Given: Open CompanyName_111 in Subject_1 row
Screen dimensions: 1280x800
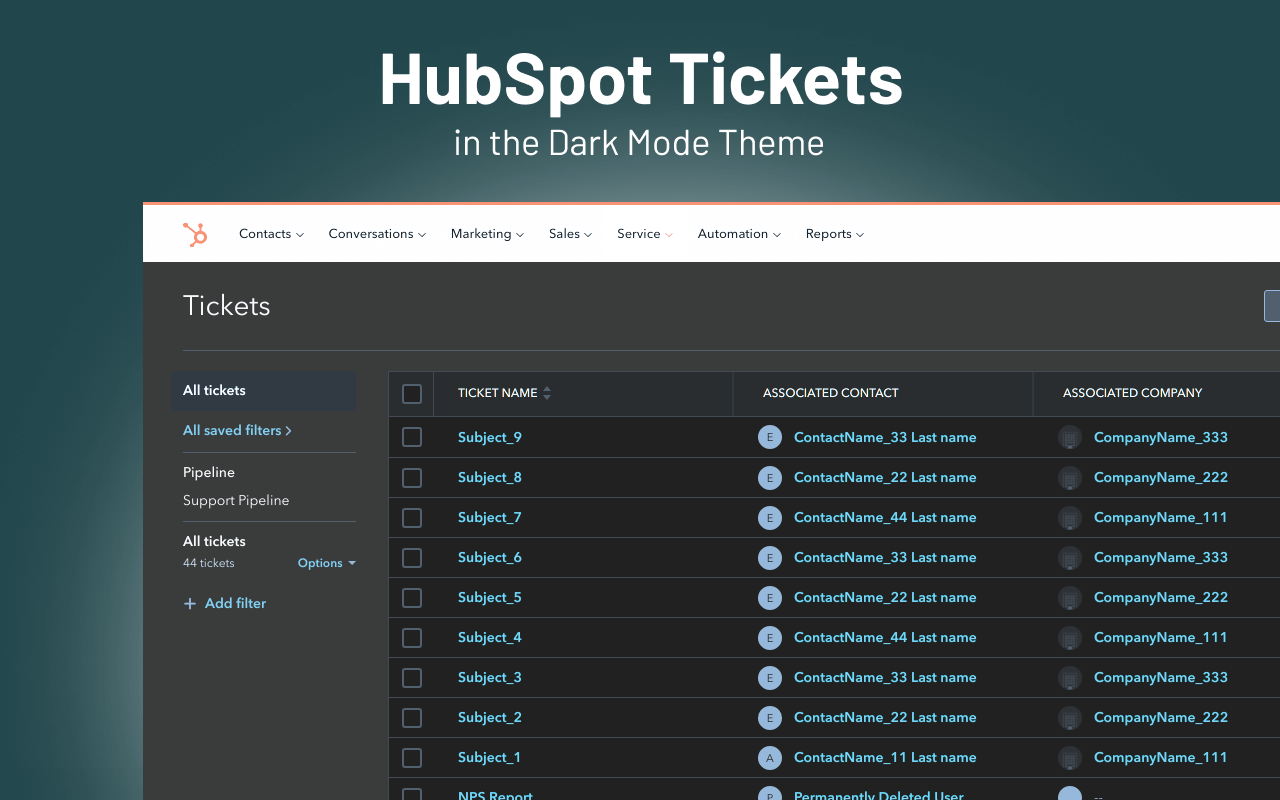Looking at the screenshot, I should click(x=1161, y=757).
